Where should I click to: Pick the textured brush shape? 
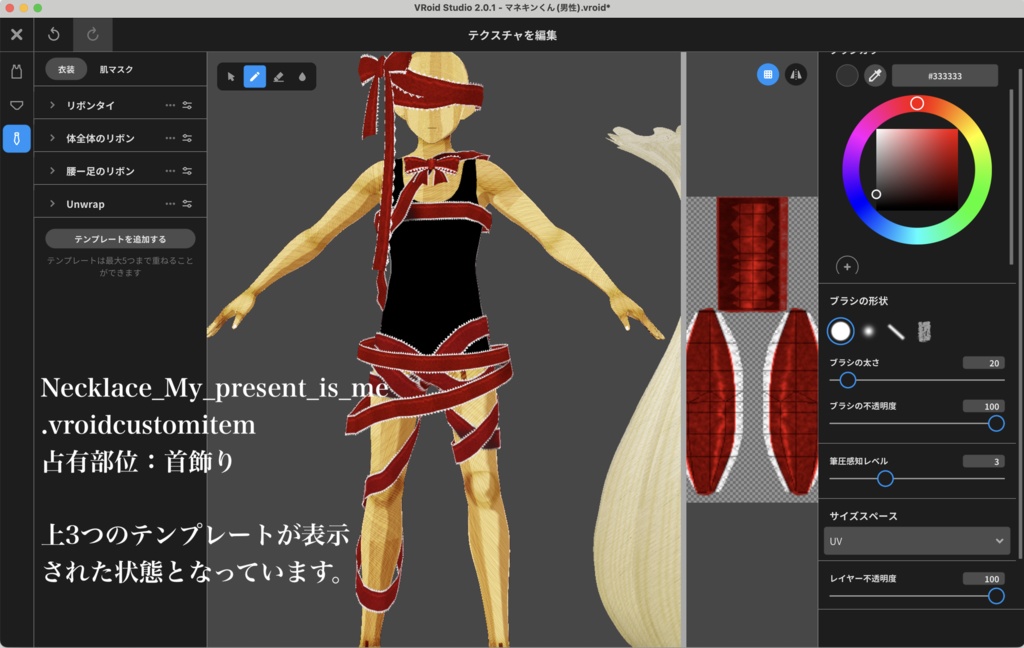(x=924, y=331)
